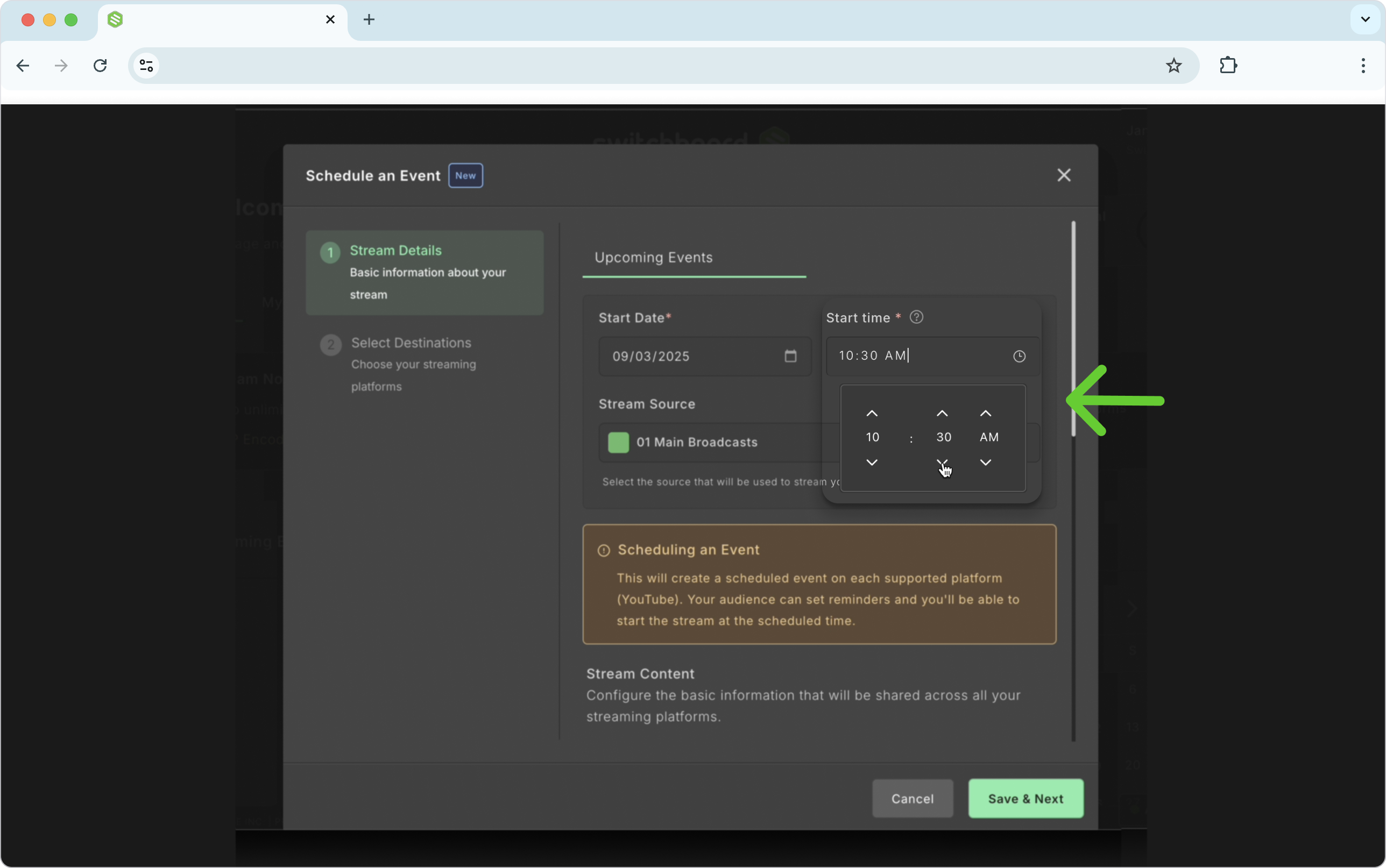Click the Start time input field

[x=932, y=356]
